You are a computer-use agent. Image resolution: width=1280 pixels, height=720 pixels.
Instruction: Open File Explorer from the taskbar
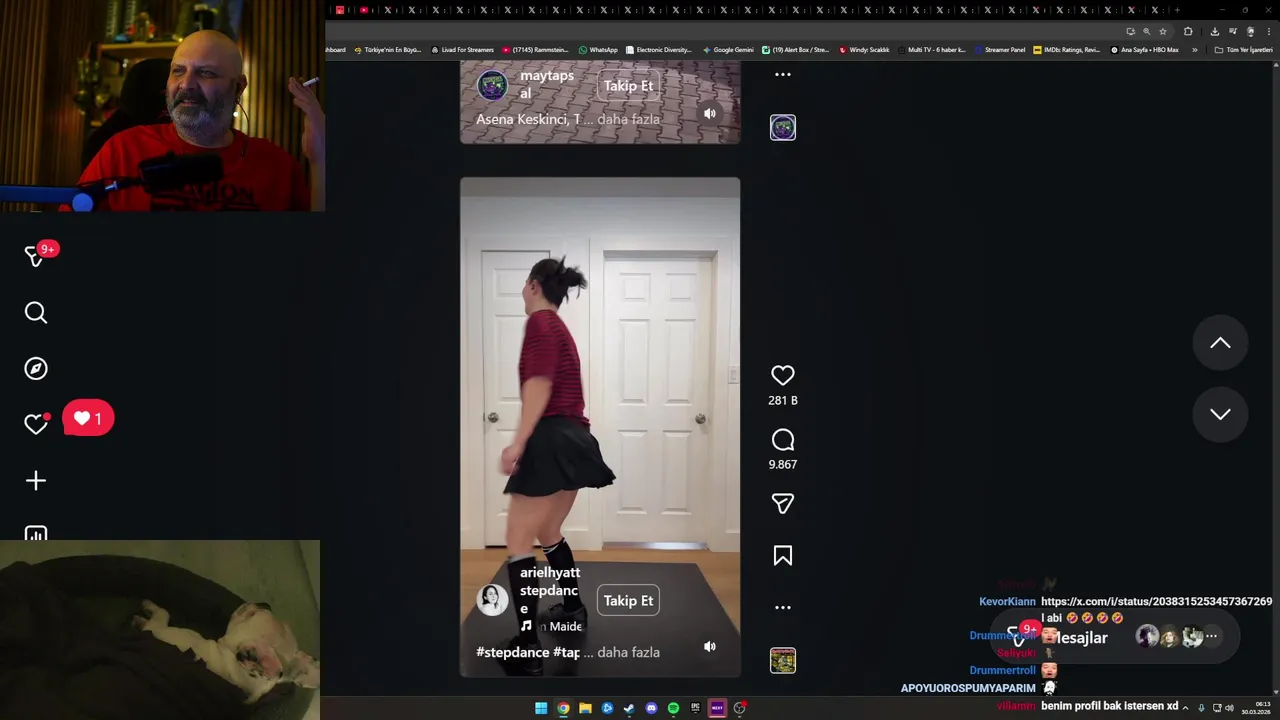point(585,708)
